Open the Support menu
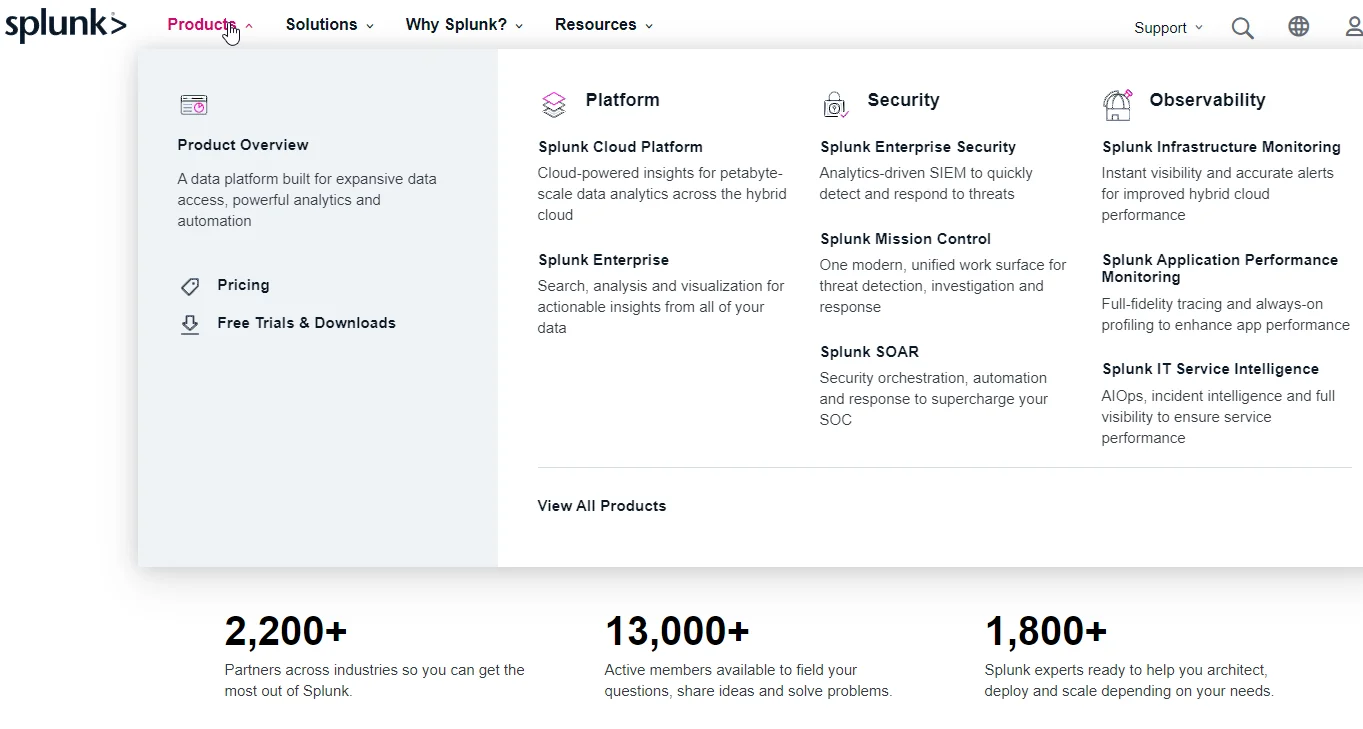This screenshot has width=1363, height=729. 1160,28
